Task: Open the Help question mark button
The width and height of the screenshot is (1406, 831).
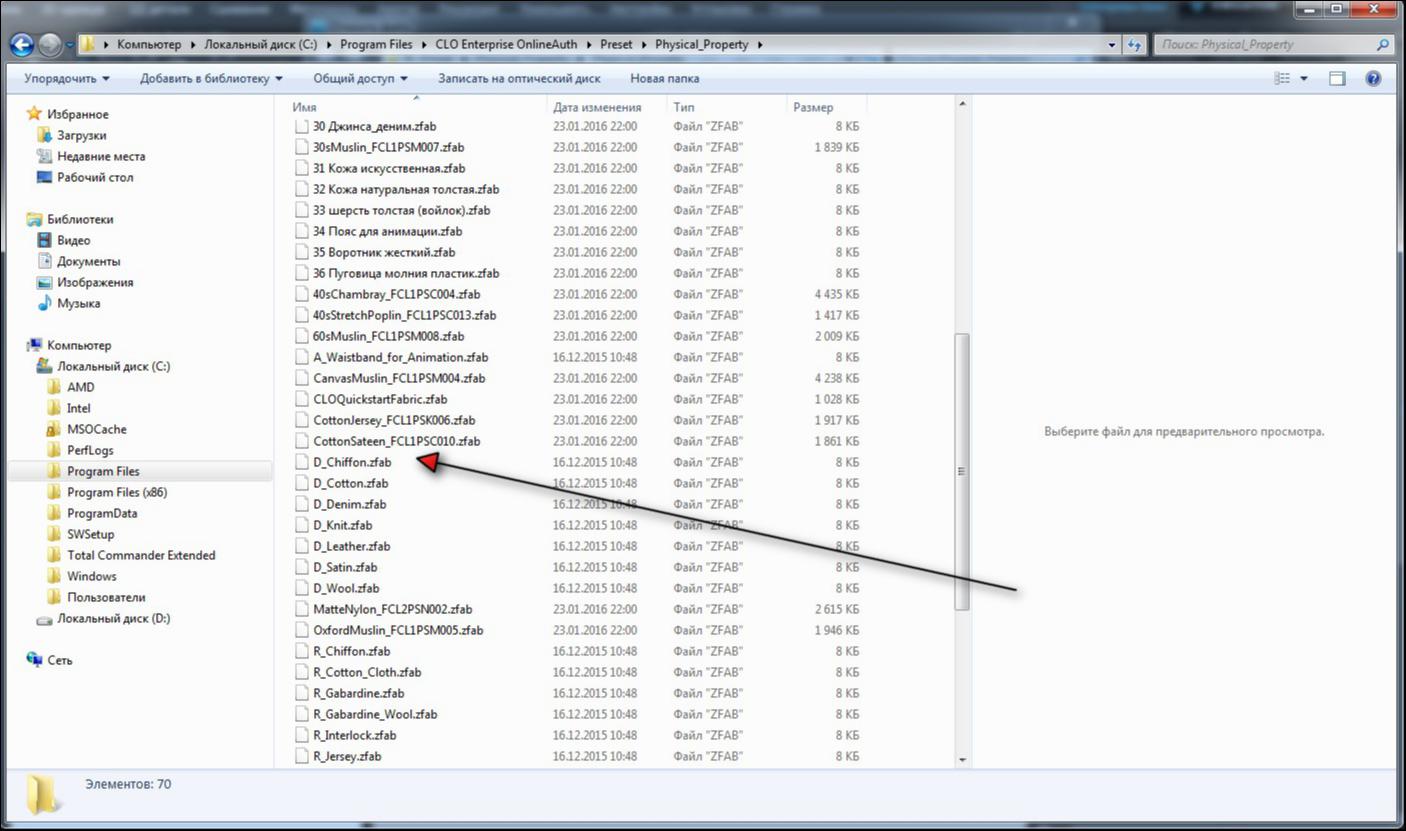Action: pyautogui.click(x=1373, y=78)
